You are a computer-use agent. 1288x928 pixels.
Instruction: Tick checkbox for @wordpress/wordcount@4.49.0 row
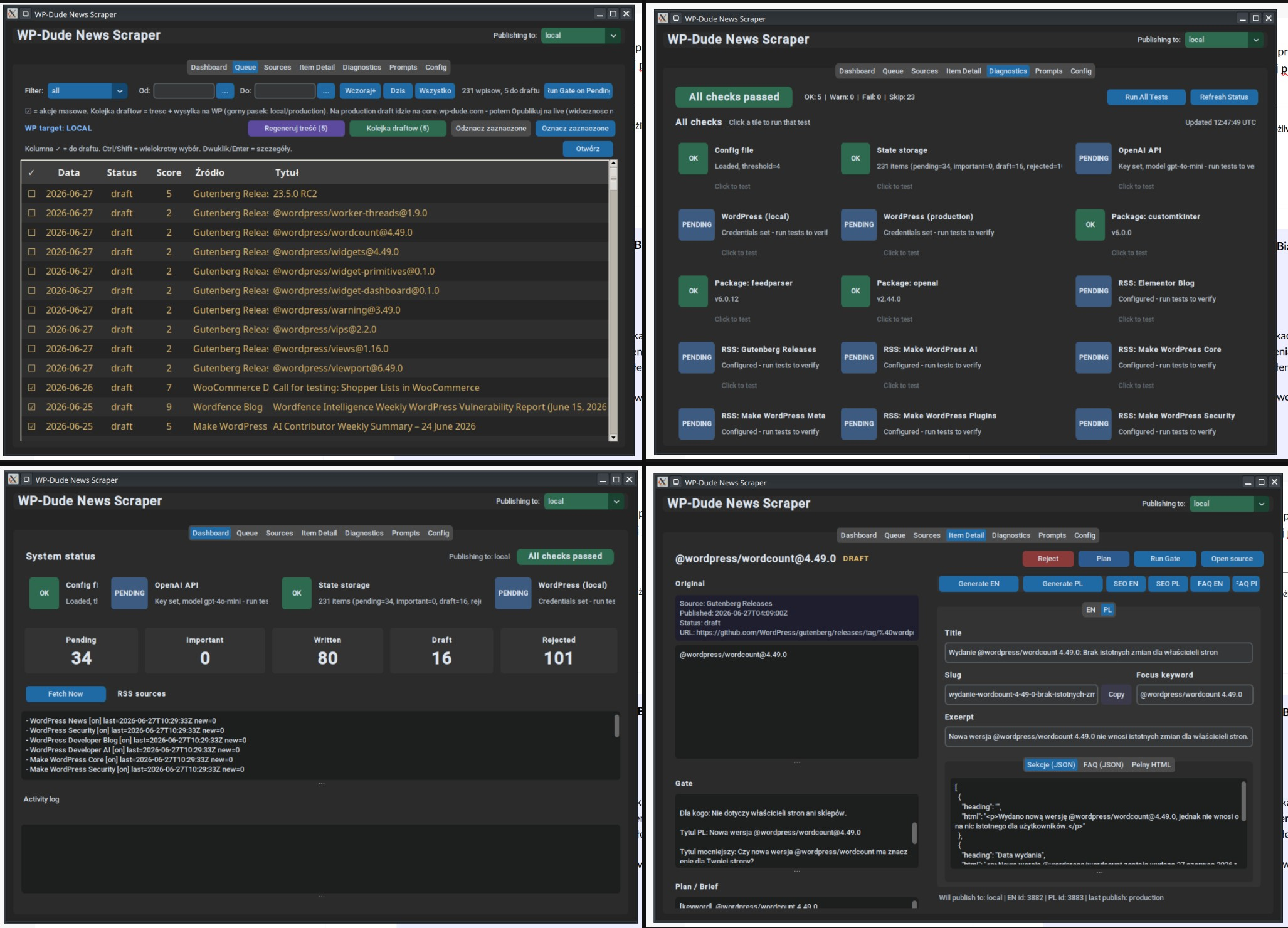(x=32, y=233)
